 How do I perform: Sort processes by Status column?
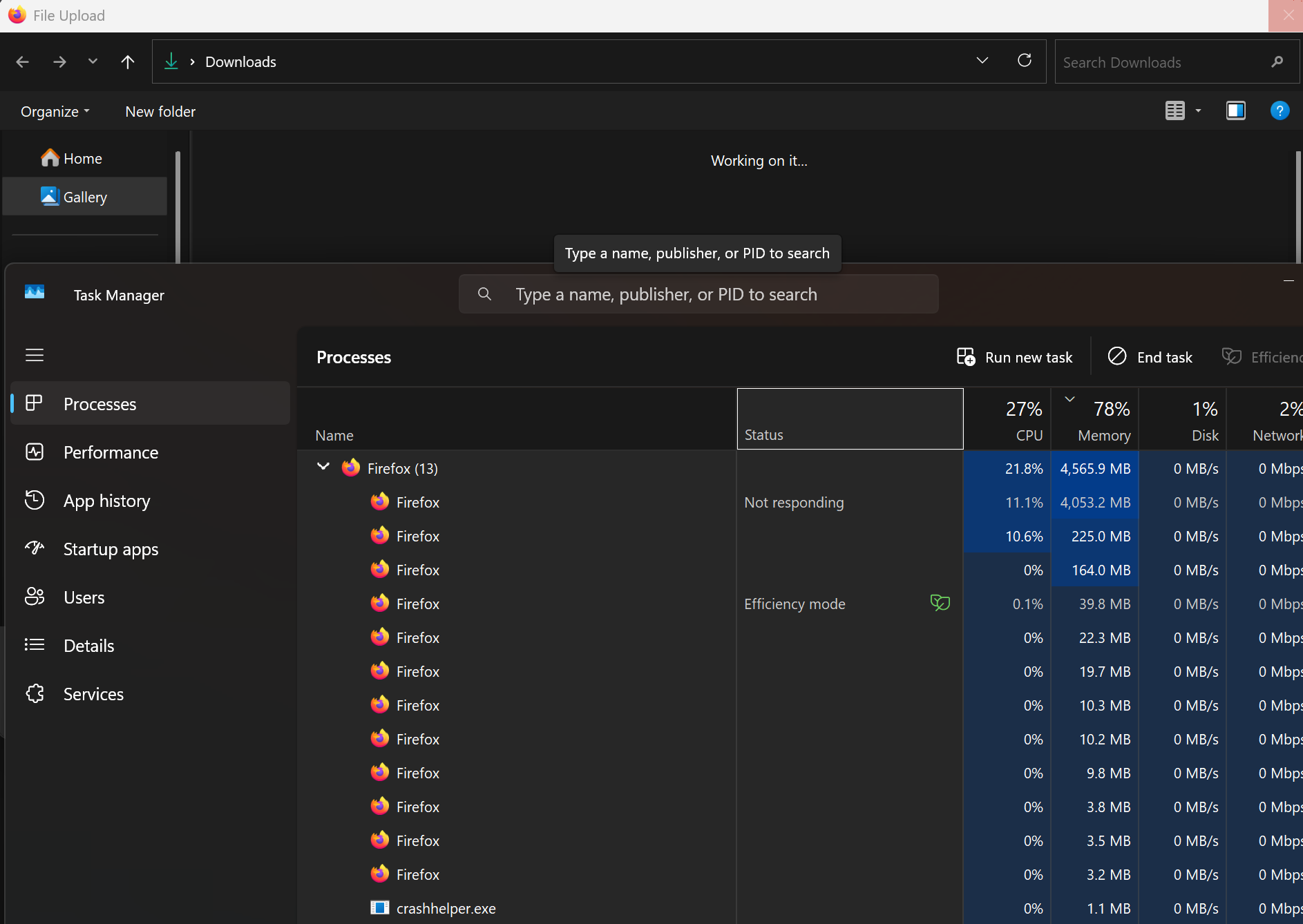(850, 418)
